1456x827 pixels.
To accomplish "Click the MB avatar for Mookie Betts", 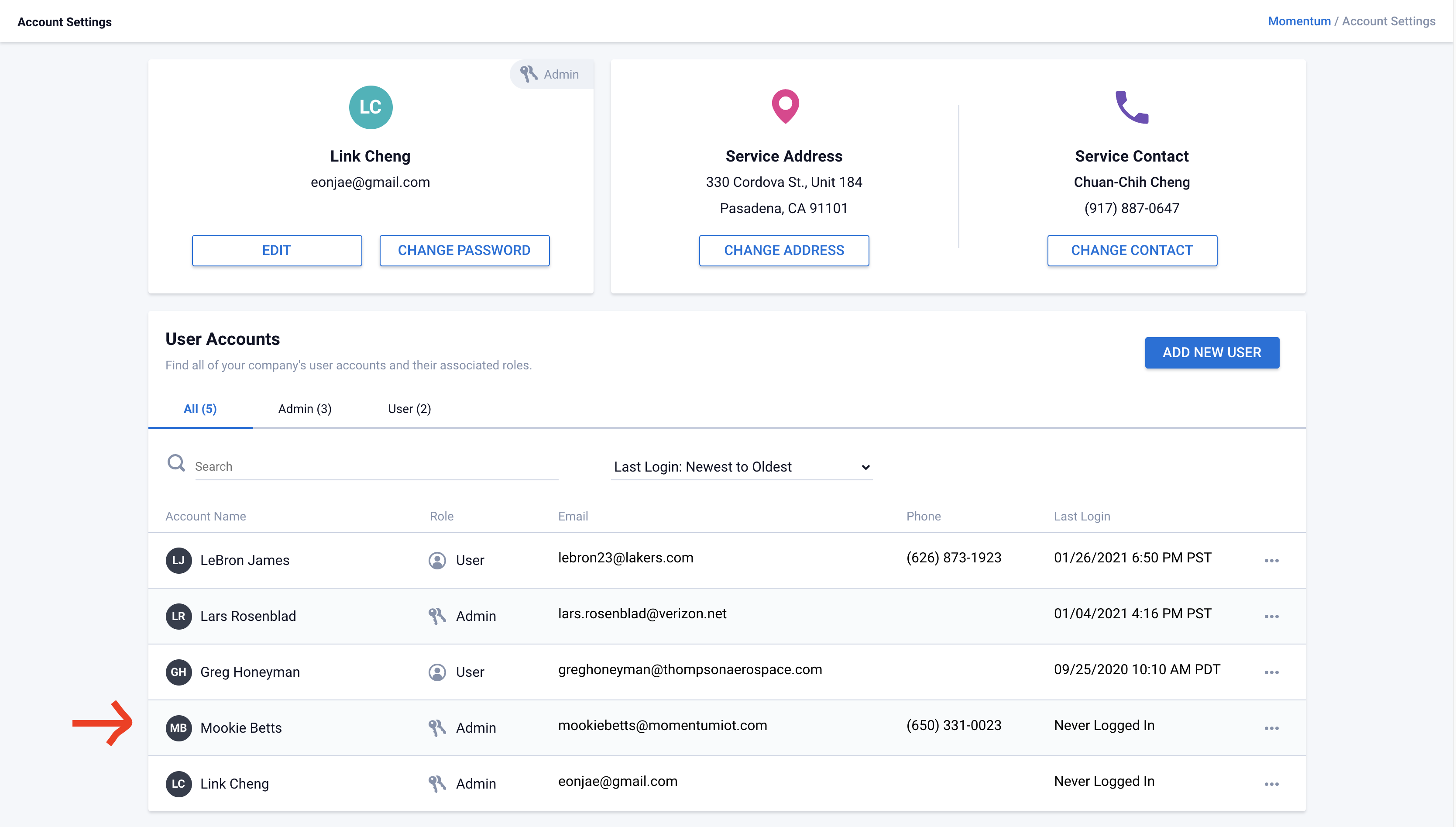I will click(178, 727).
